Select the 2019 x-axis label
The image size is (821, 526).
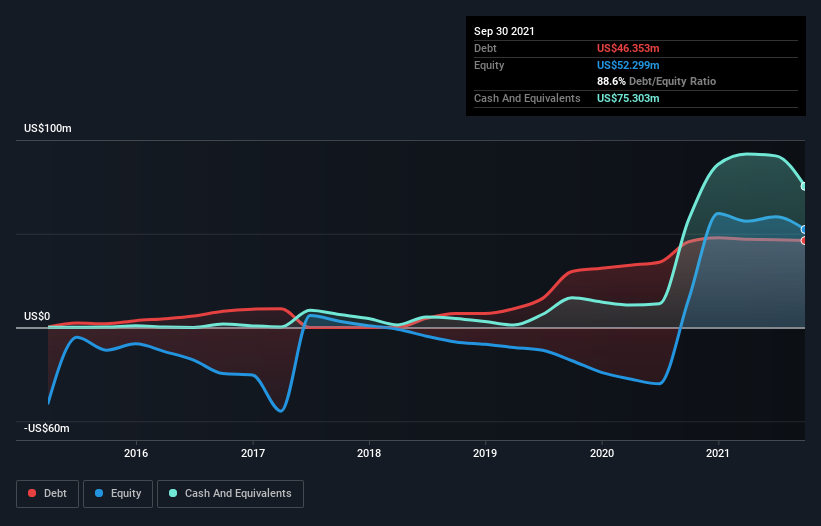click(485, 453)
